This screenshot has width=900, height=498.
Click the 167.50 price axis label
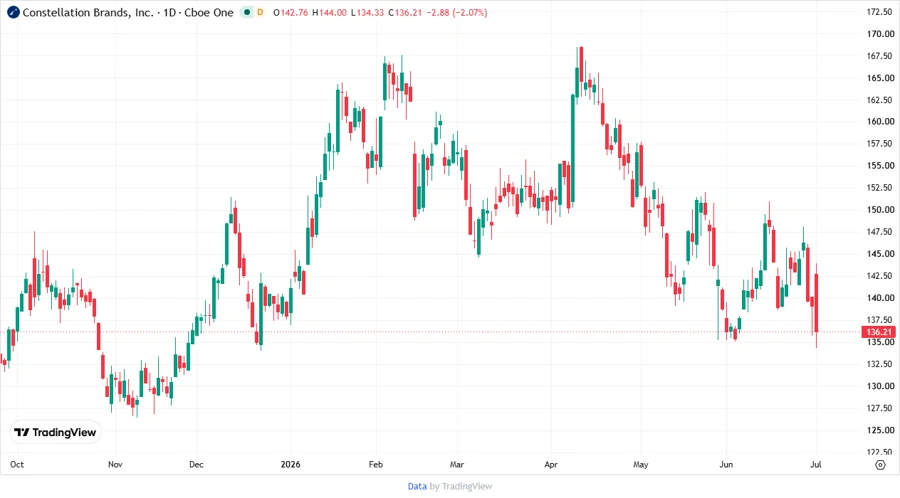879,56
